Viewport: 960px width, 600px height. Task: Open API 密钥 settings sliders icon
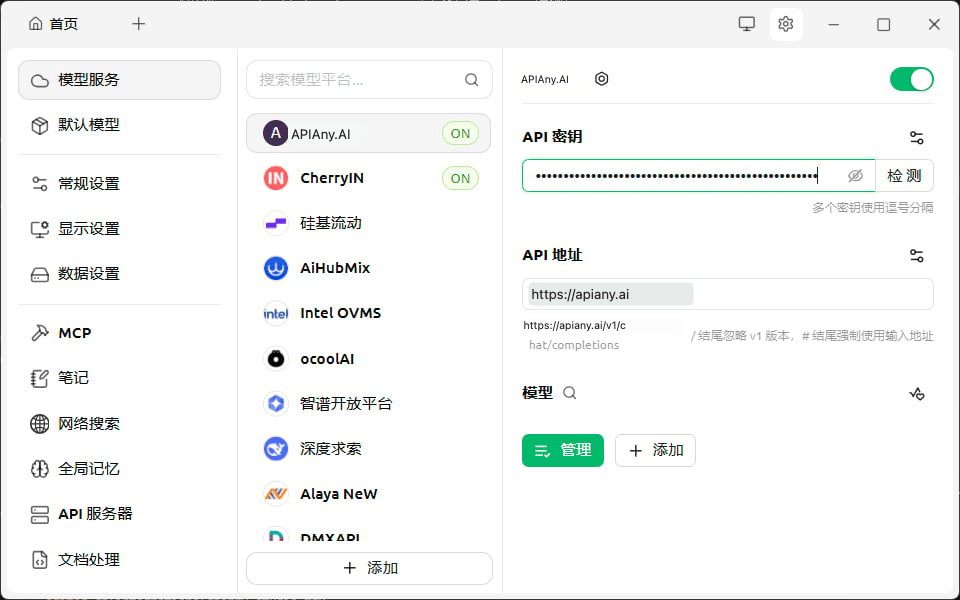[x=917, y=138]
